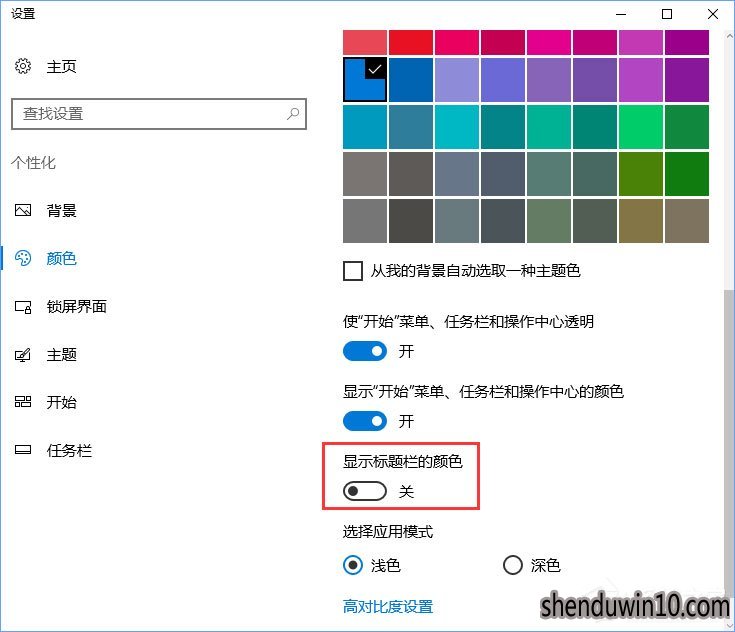
Task: Pick the dark blue swatch beside selected one
Action: point(411,80)
